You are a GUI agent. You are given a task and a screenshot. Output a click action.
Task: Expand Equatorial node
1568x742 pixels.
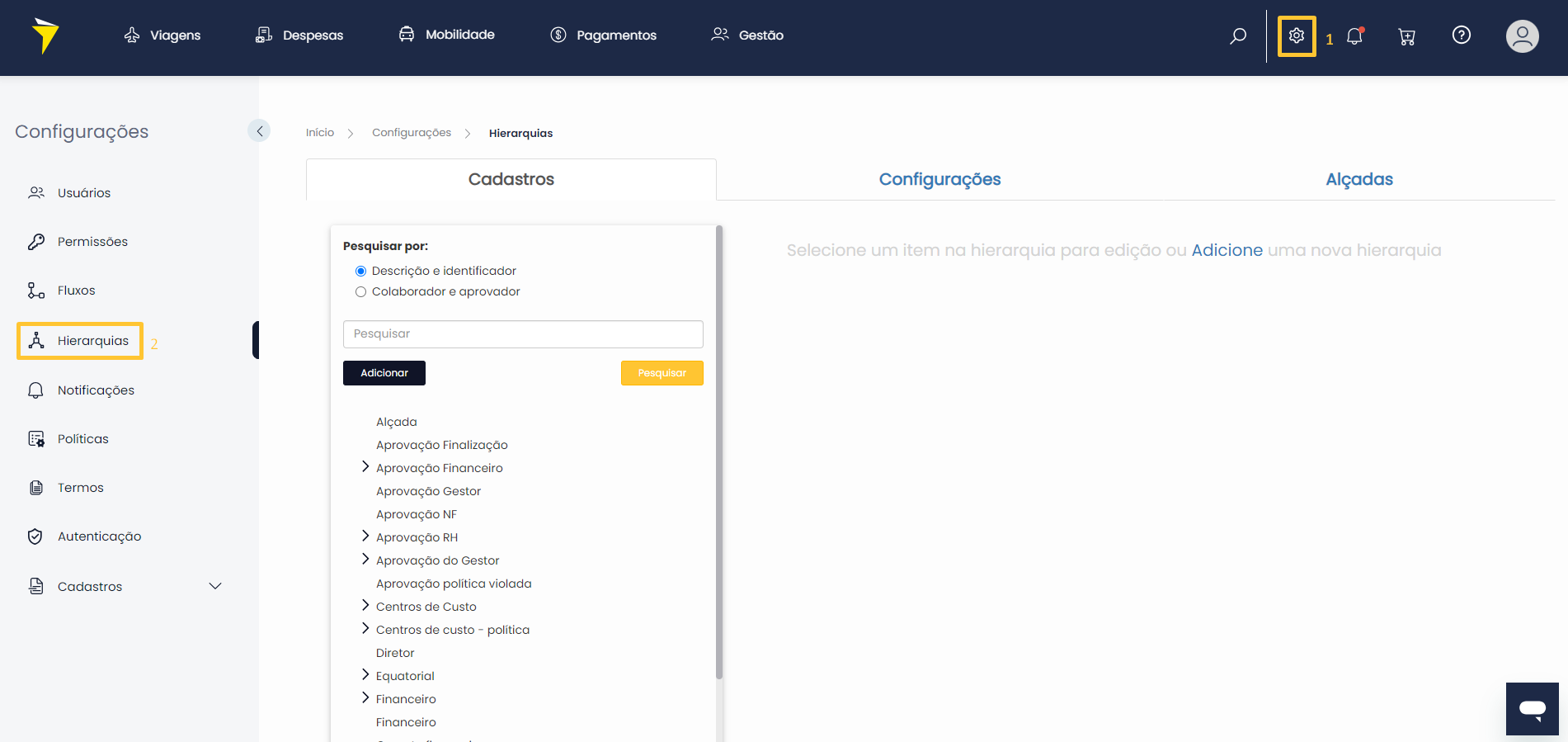(x=365, y=675)
